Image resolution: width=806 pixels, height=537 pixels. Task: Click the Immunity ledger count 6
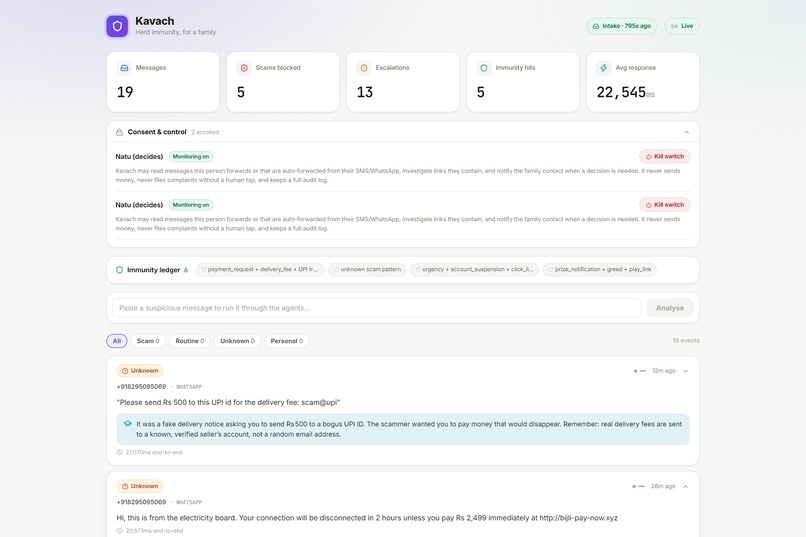pos(186,270)
